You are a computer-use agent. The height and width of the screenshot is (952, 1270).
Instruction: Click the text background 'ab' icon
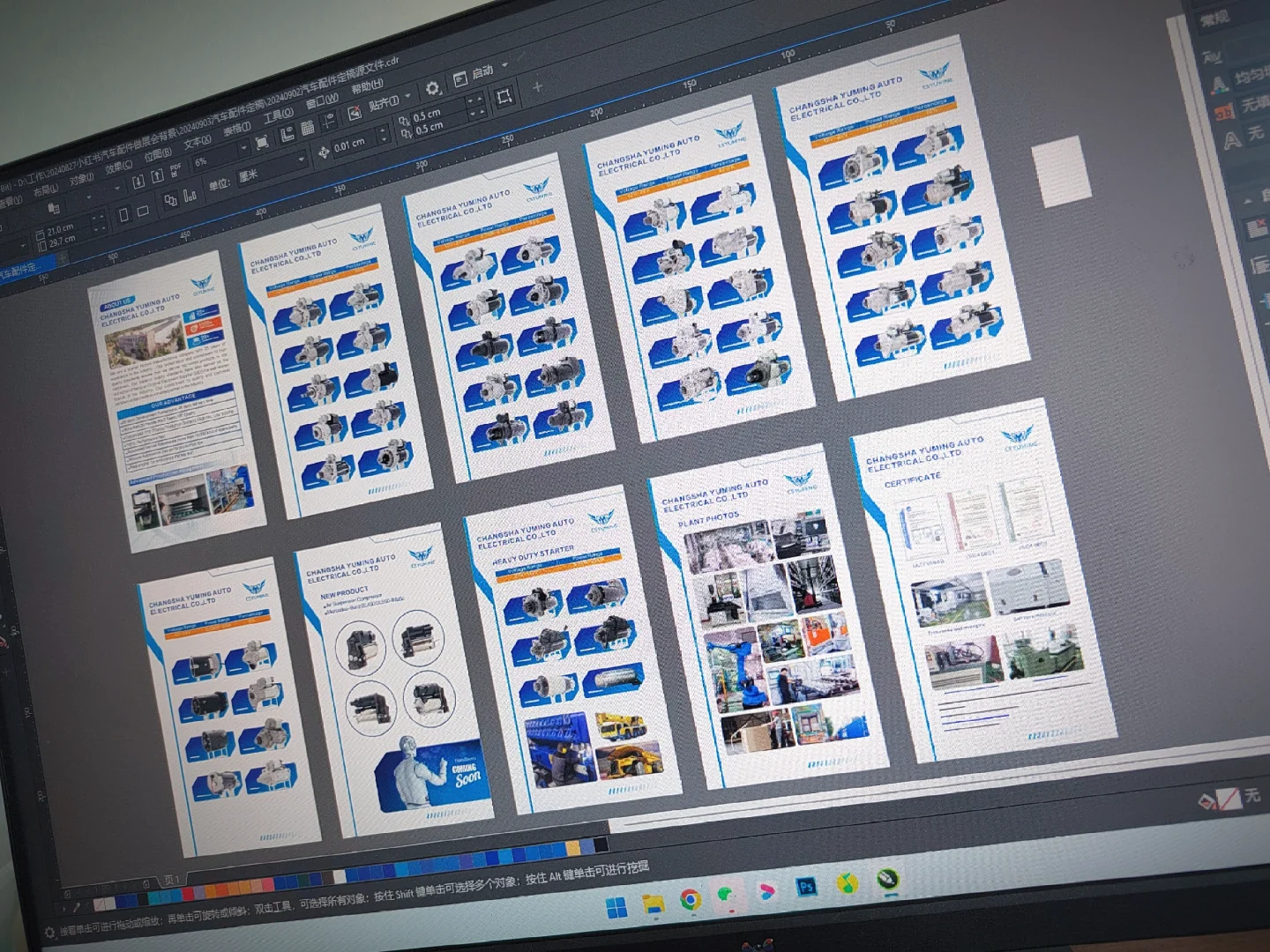(x=1225, y=112)
